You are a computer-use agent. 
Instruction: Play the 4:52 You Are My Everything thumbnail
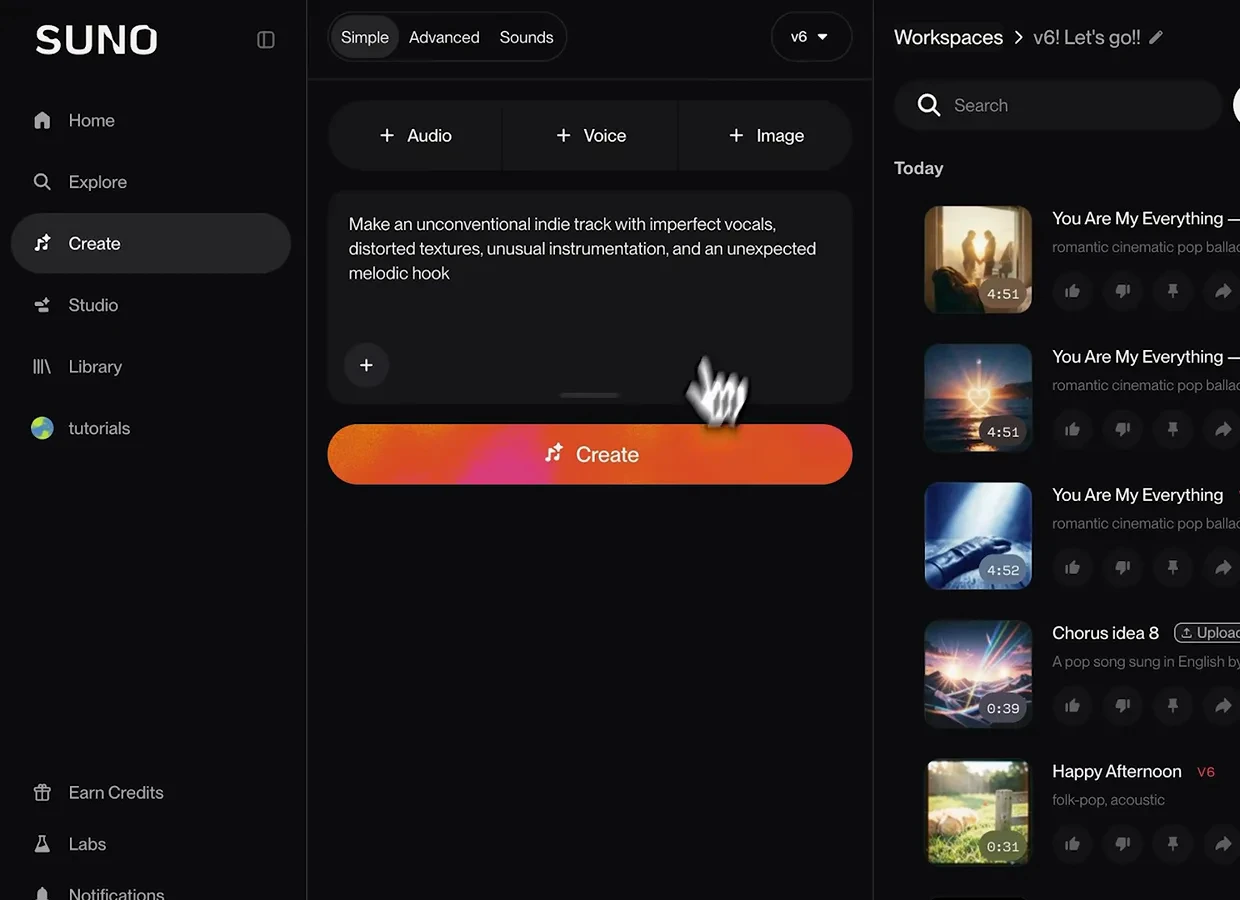978,536
